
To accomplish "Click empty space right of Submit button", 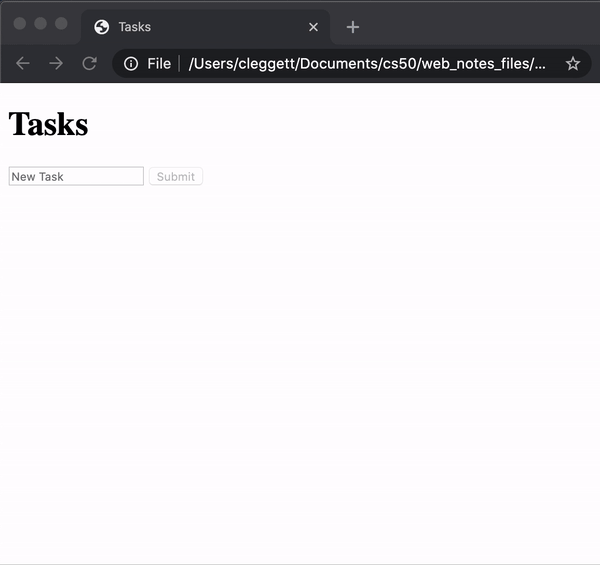I will (x=400, y=177).
